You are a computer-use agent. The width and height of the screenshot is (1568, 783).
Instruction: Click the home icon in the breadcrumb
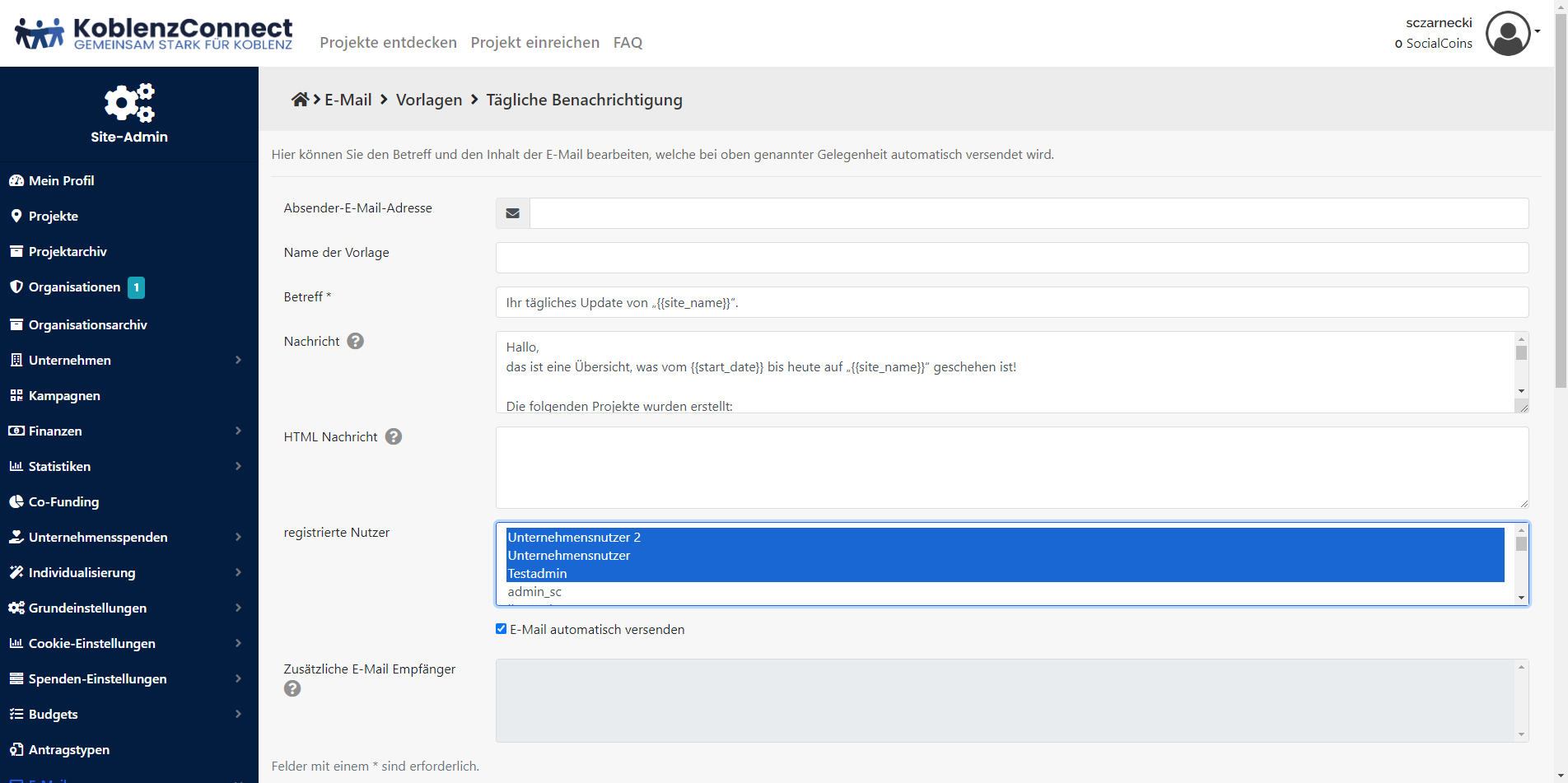coord(300,100)
